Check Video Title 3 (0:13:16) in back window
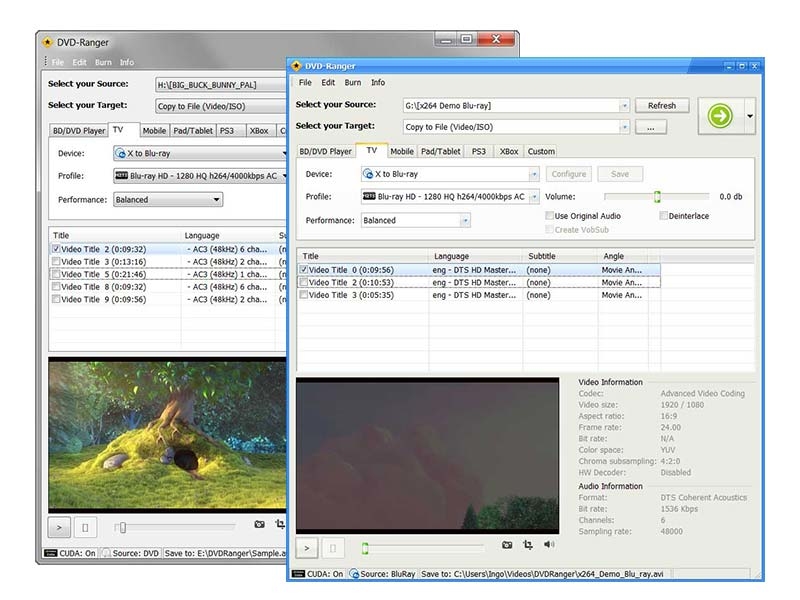 click(56, 261)
